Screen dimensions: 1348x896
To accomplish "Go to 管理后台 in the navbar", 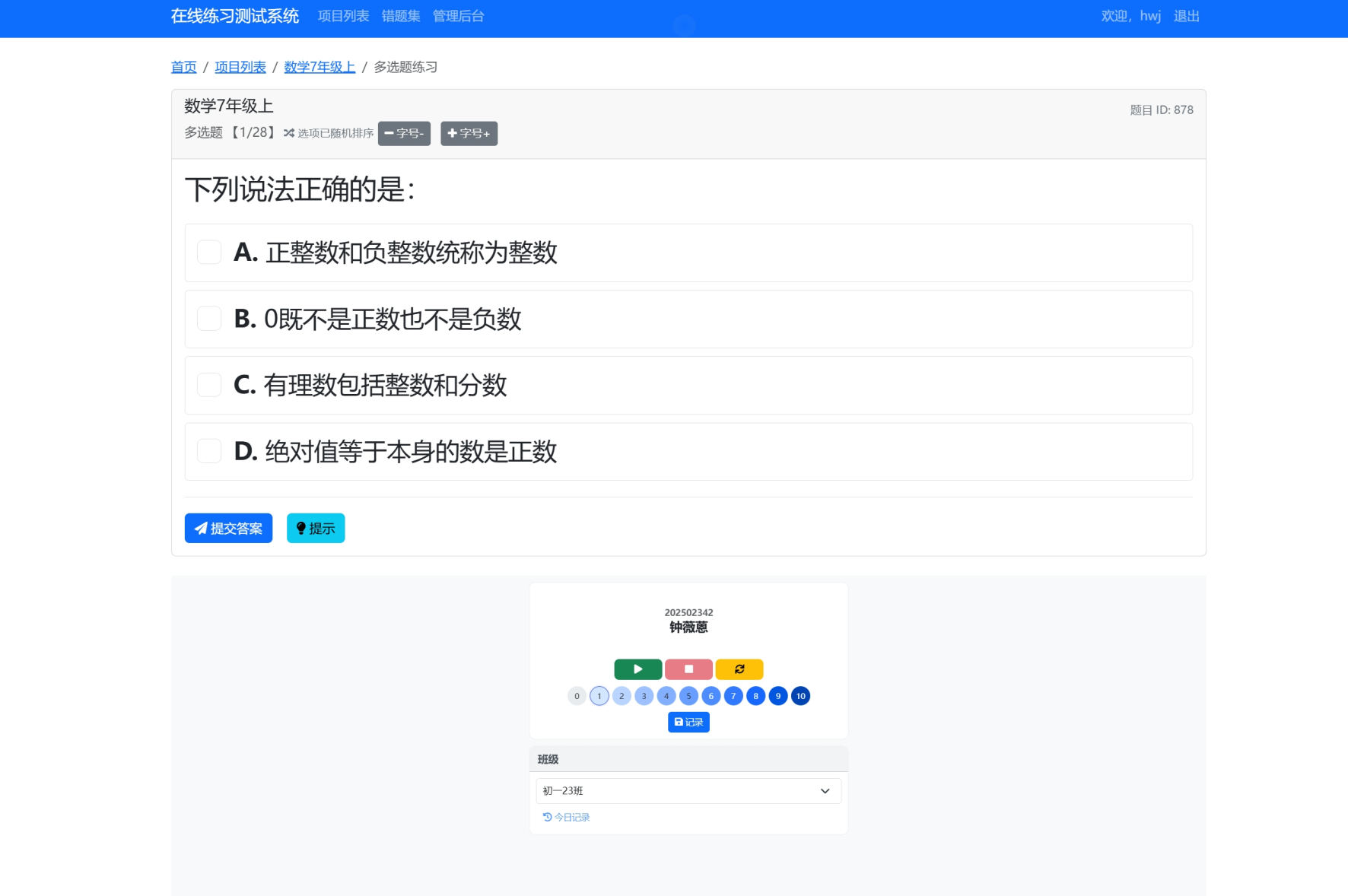I will click(x=458, y=17).
